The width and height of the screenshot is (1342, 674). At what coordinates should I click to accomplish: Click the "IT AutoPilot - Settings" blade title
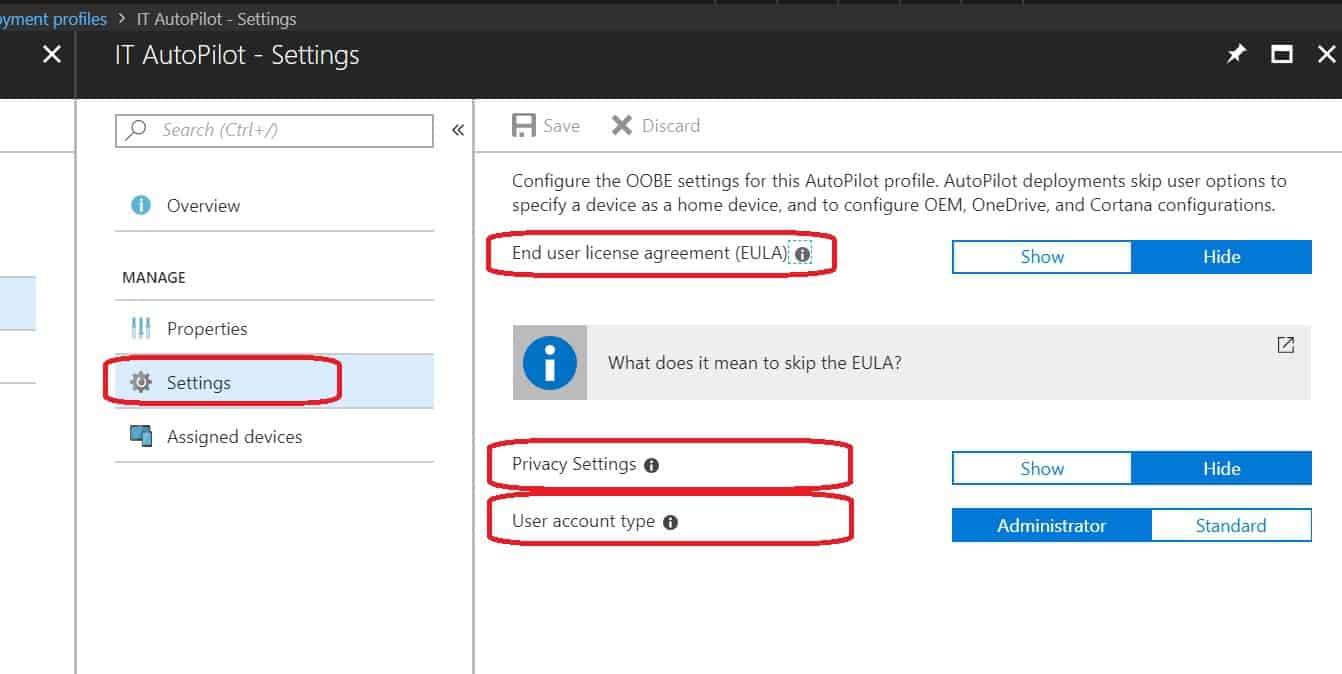(x=237, y=55)
